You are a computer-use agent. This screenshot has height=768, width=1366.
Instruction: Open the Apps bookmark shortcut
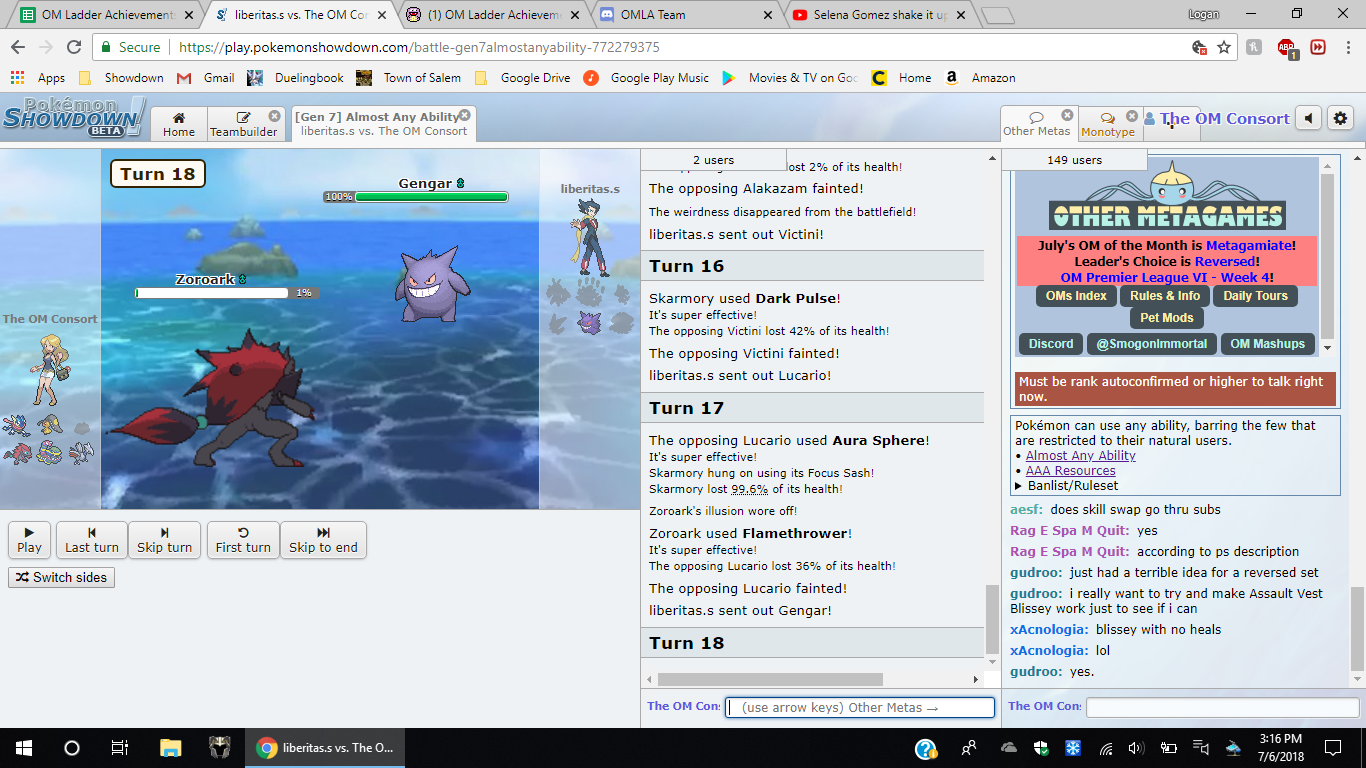[38, 78]
